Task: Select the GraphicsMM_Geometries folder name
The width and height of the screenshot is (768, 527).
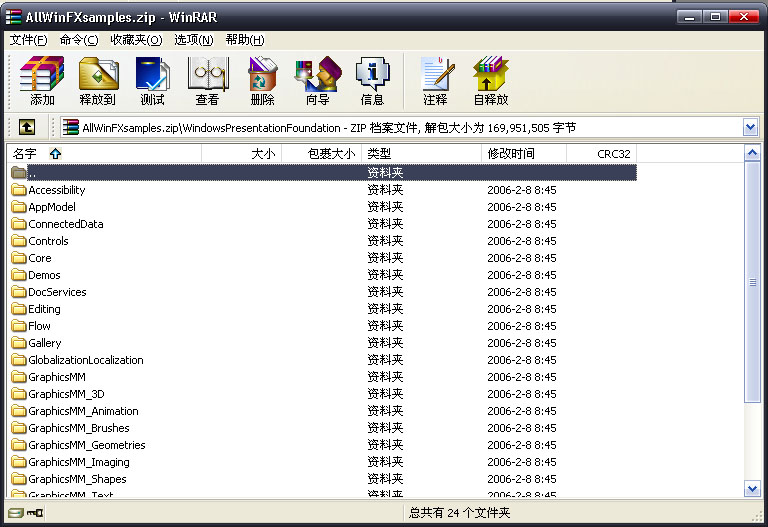Action: [87, 445]
